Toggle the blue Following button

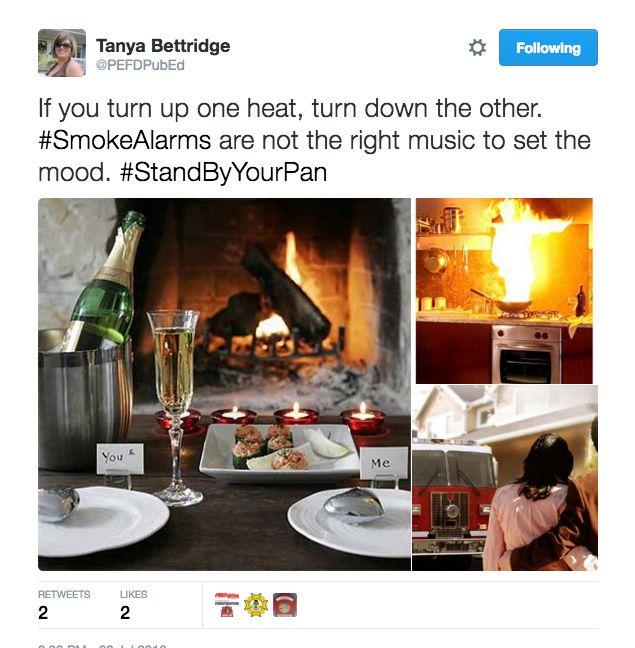(548, 48)
